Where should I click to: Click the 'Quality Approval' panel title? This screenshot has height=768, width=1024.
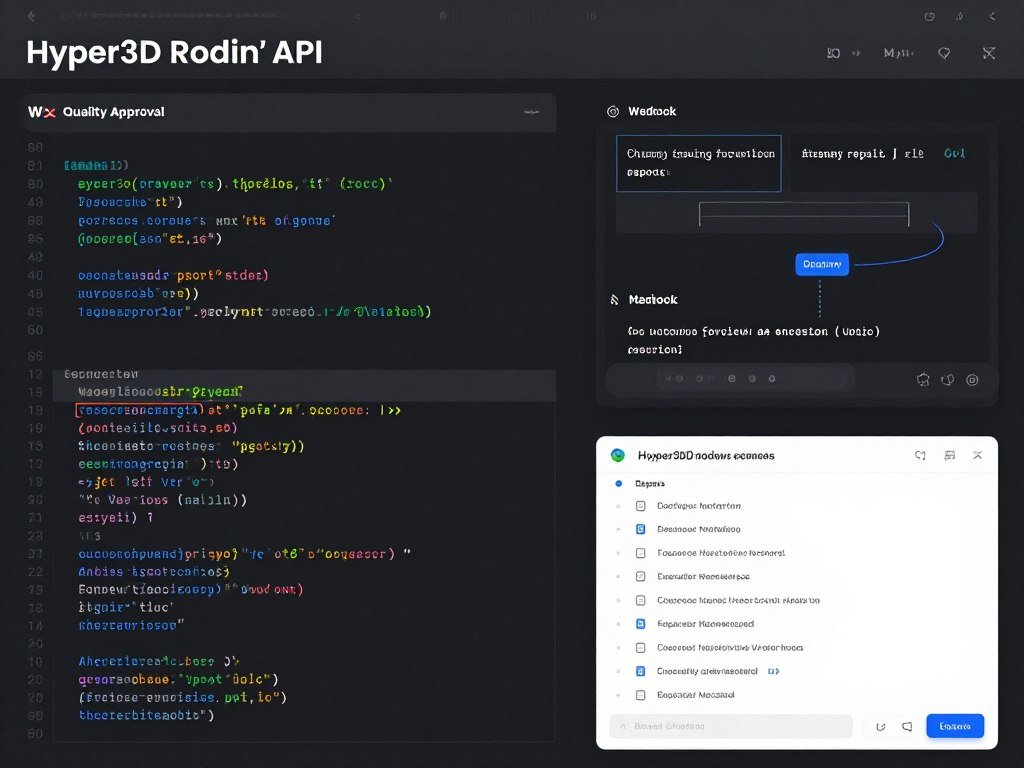[x=114, y=112]
